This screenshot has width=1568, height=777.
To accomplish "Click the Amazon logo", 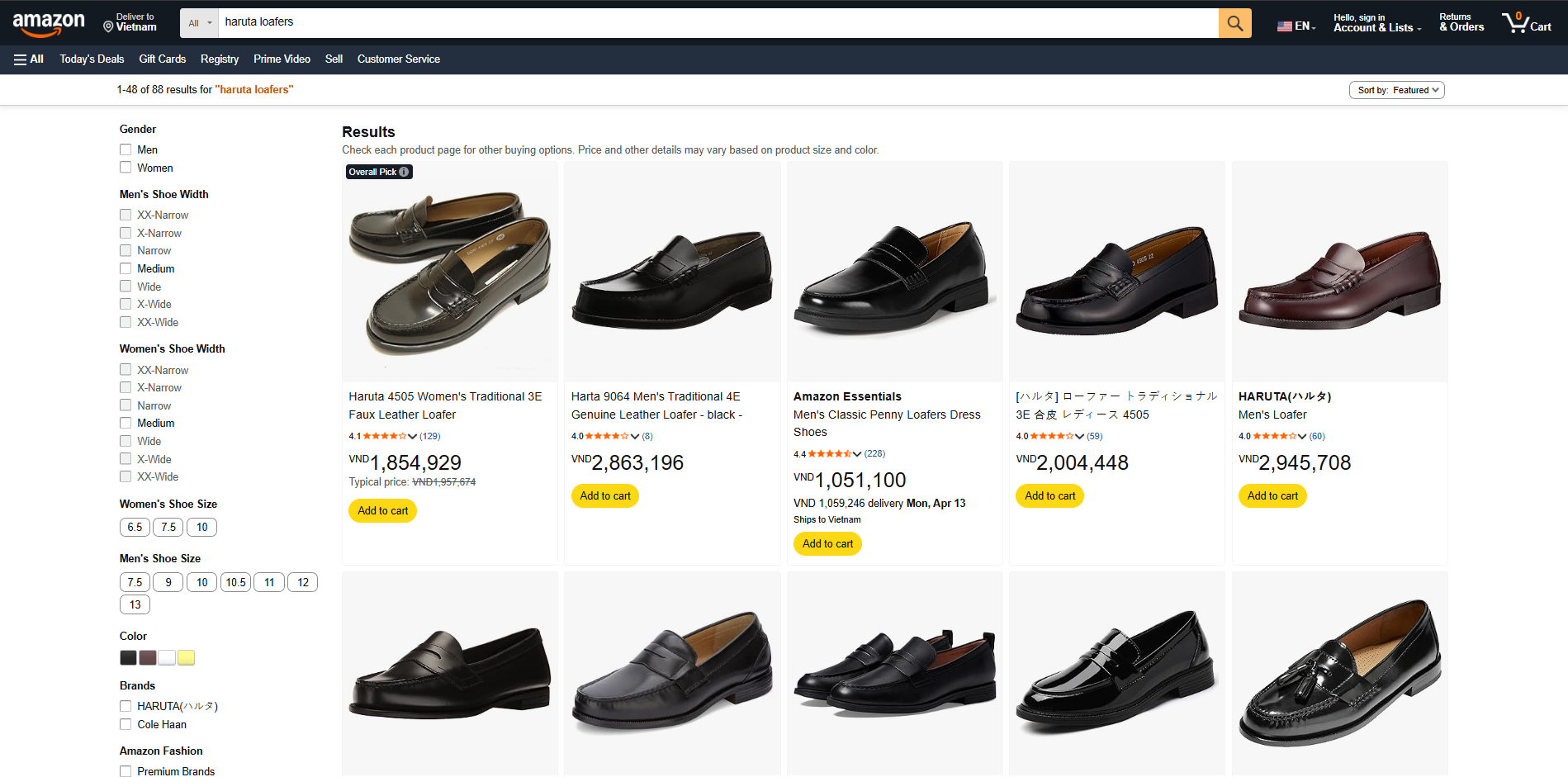I will (47, 23).
